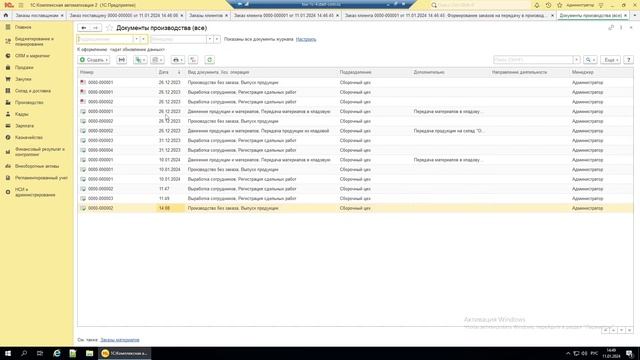Open Производство section in sidebar
This screenshot has height=360, width=640.
29,103
